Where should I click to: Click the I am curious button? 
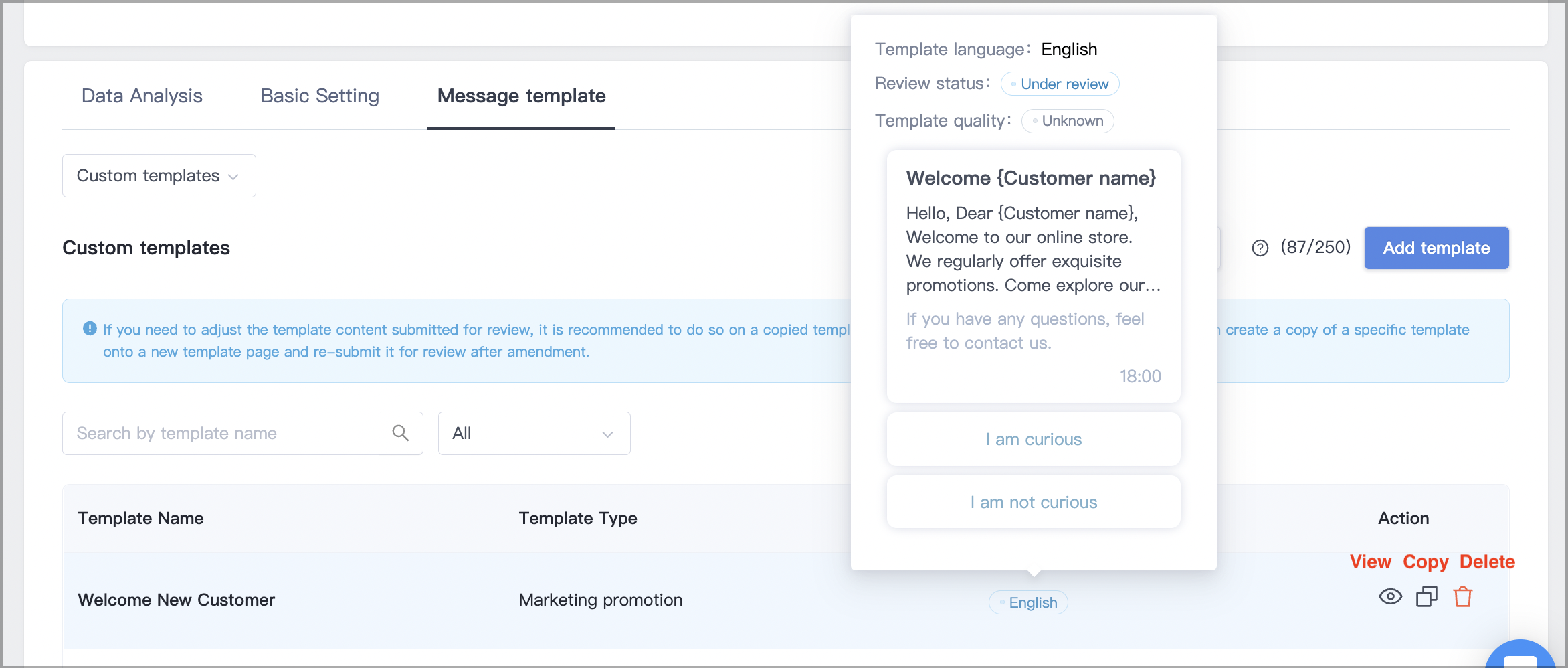point(1034,439)
